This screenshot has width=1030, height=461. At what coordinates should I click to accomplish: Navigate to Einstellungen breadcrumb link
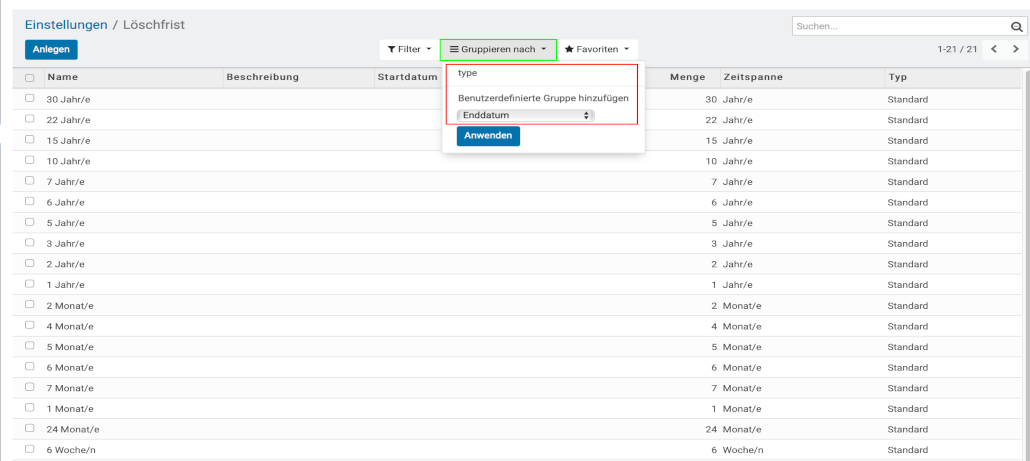tap(64, 24)
